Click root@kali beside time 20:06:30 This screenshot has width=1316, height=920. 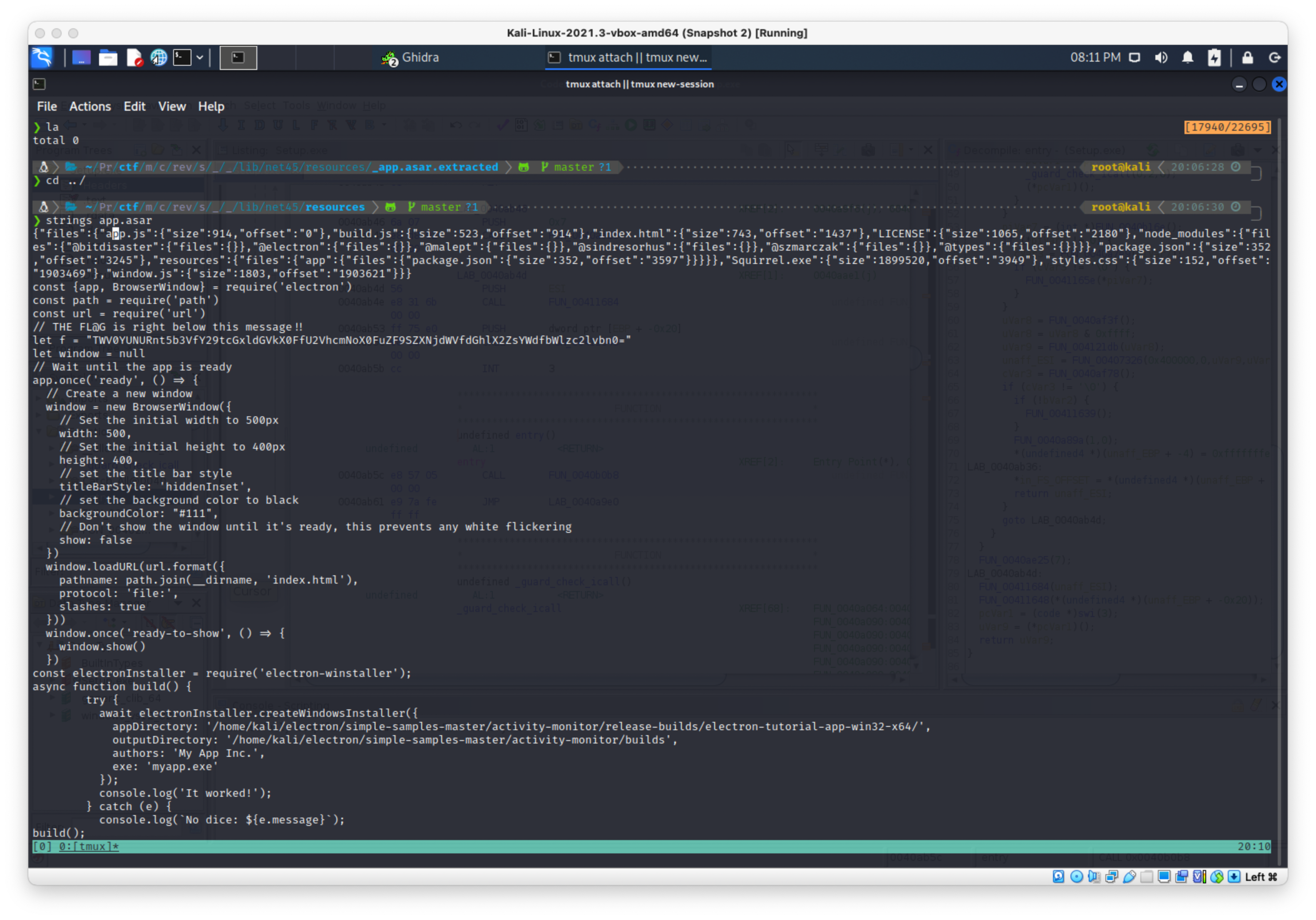pos(1120,207)
